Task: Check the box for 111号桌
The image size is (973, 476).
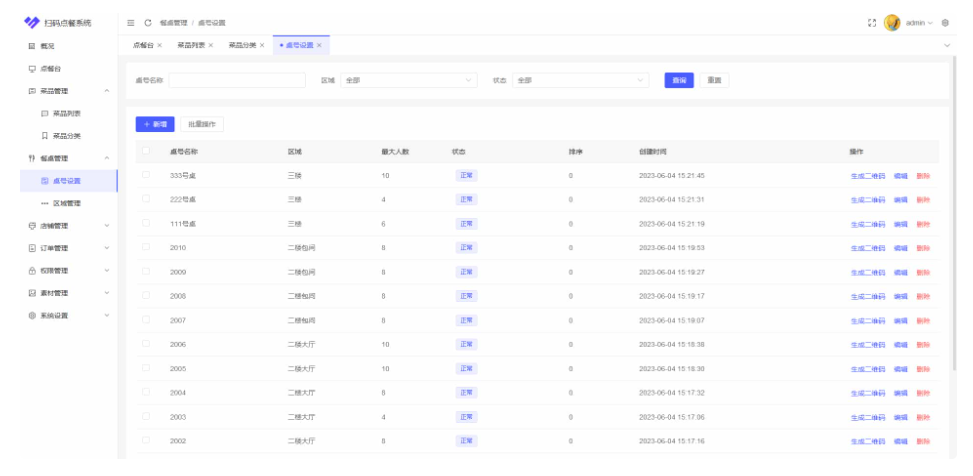Action: pyautogui.click(x=146, y=223)
